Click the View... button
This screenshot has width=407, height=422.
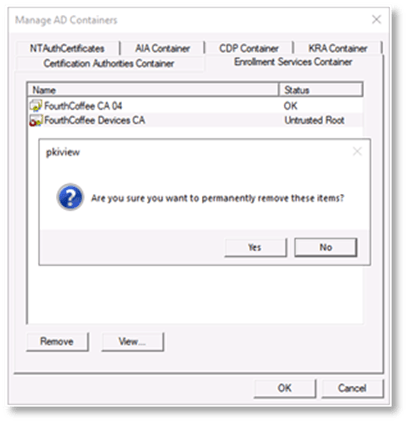132,341
